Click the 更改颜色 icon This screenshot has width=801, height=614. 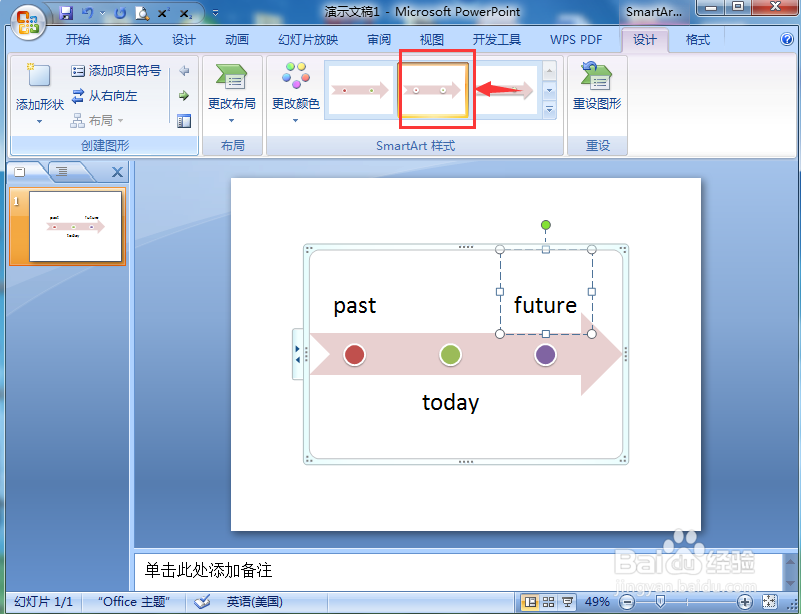(296, 76)
